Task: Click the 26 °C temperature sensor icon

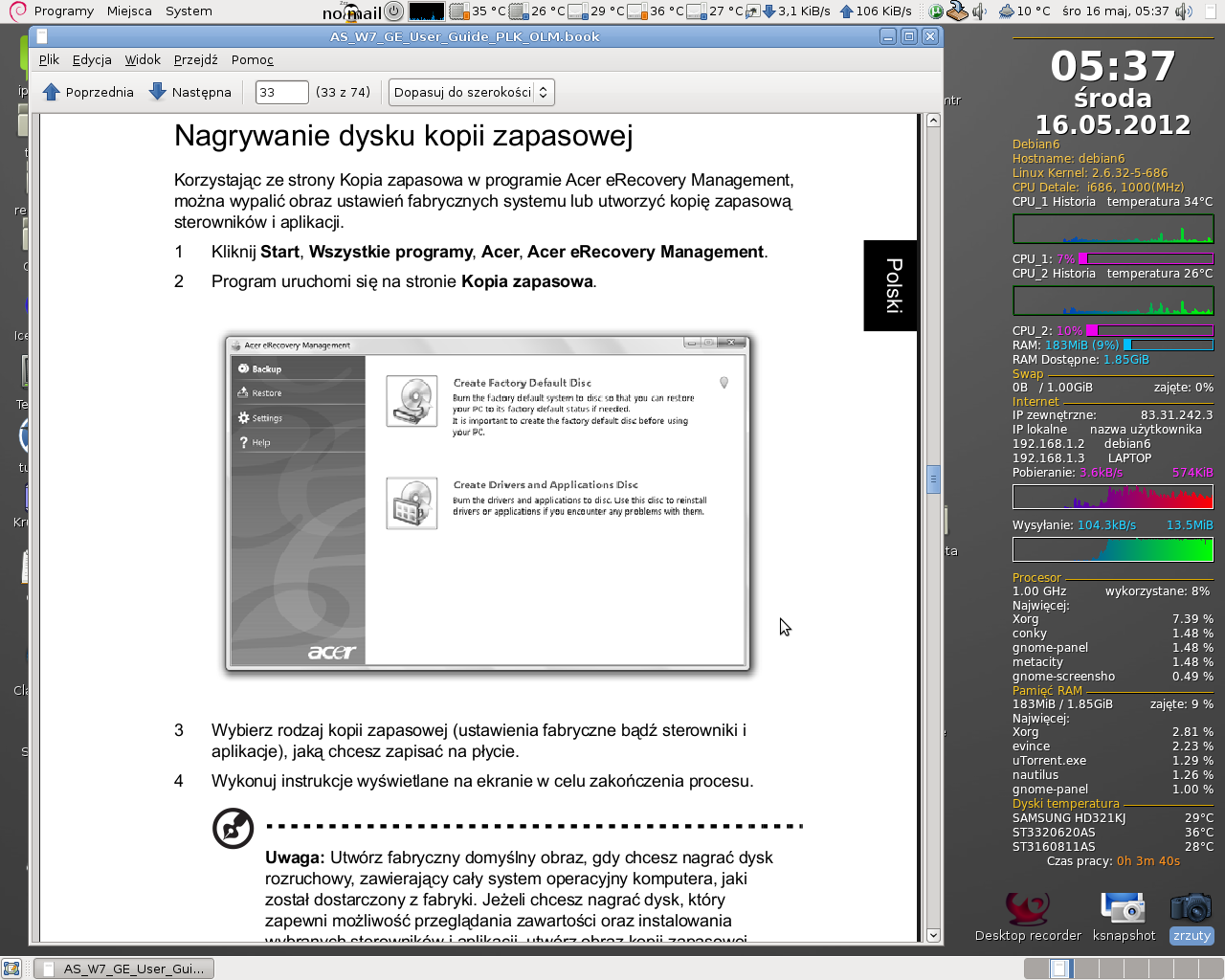Action: (519, 11)
